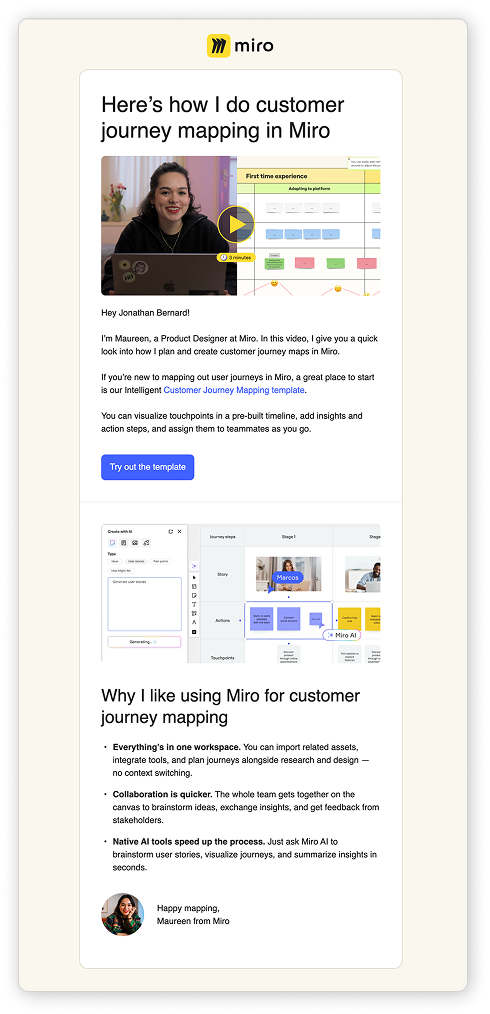Select the image icon in Create with AI
Viewport: 490px width, 1014px height.
pyautogui.click(x=134, y=543)
